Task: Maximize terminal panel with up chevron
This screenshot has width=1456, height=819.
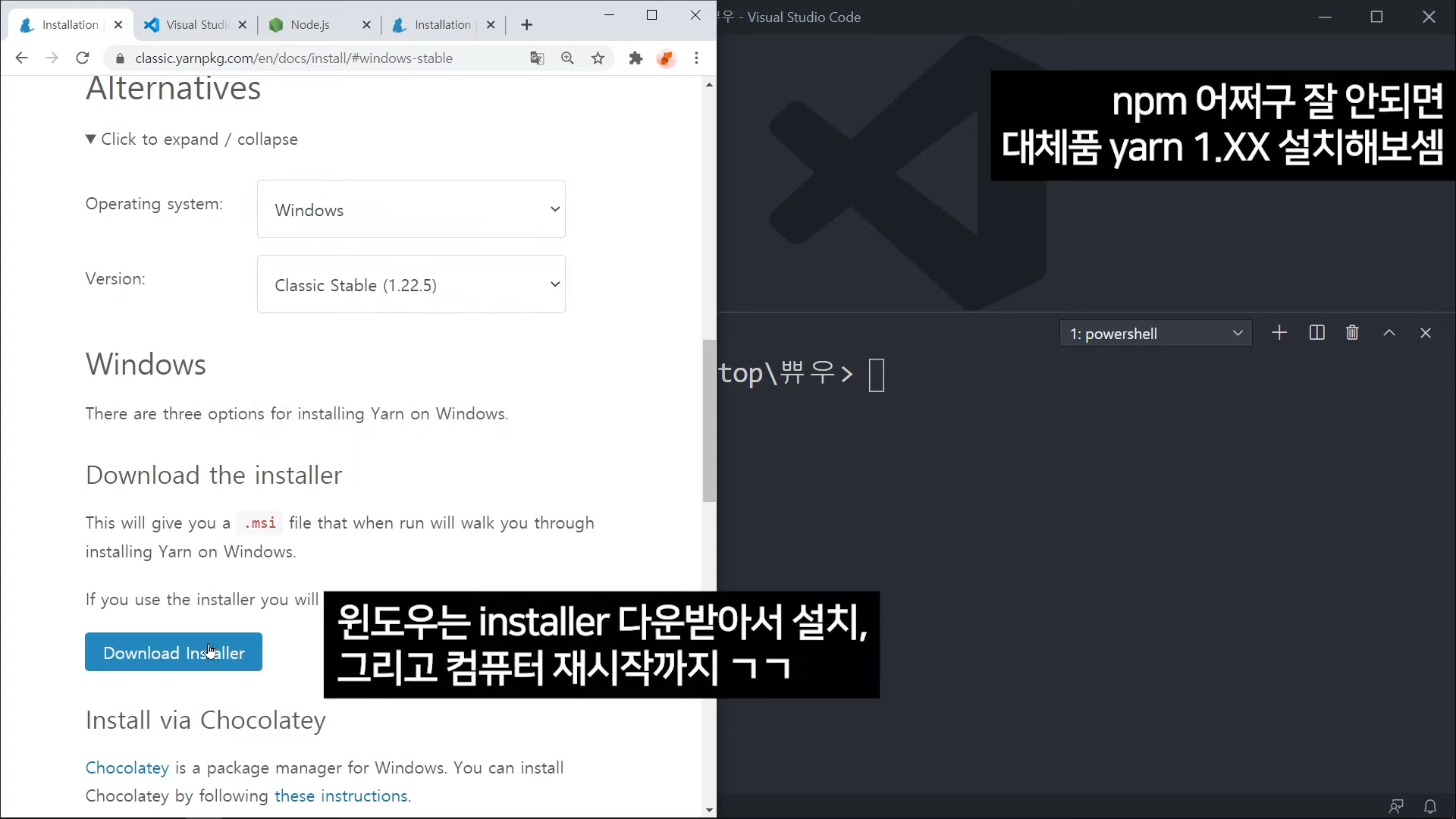Action: [1389, 333]
